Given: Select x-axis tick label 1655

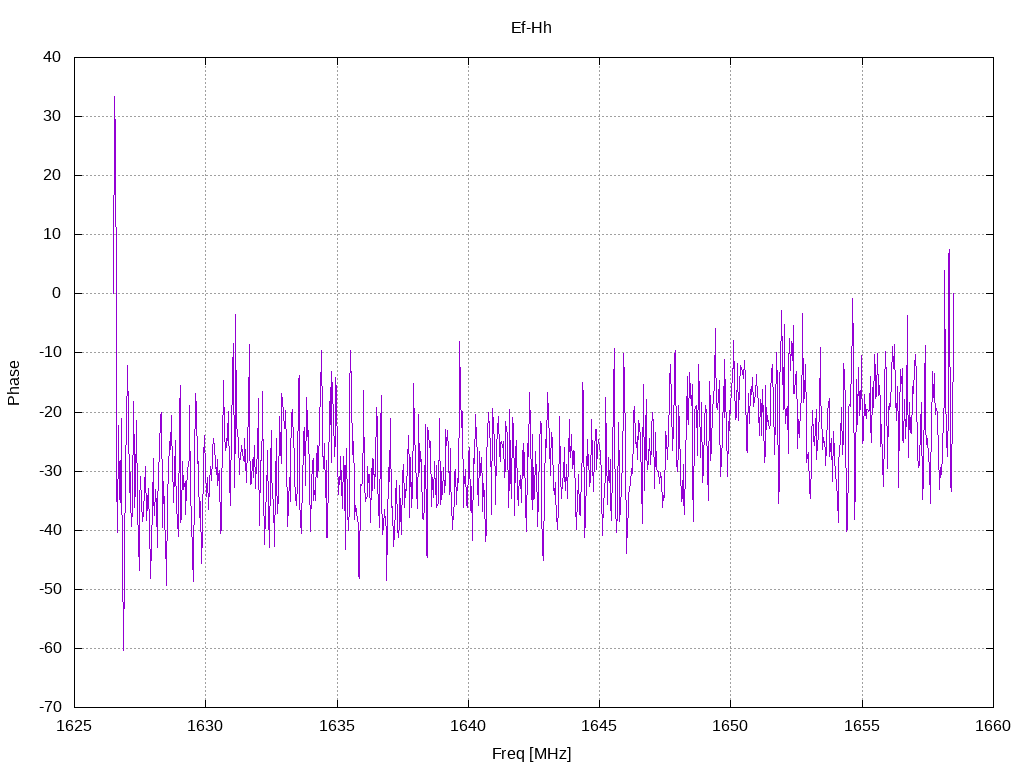Looking at the screenshot, I should (862, 726).
